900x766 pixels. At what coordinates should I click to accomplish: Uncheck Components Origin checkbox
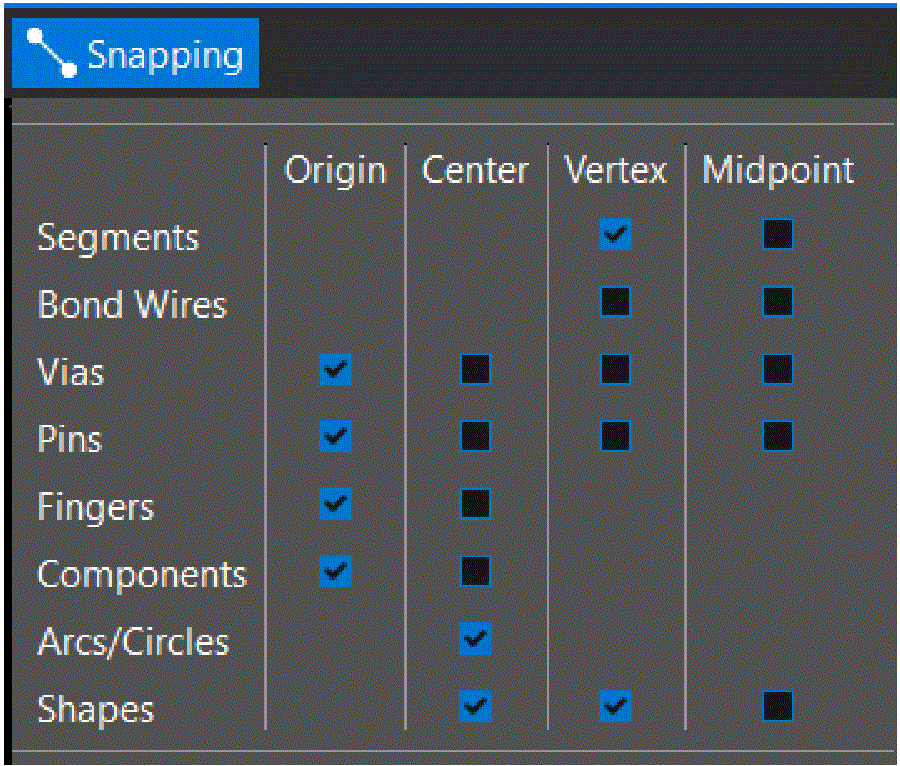[335, 572]
